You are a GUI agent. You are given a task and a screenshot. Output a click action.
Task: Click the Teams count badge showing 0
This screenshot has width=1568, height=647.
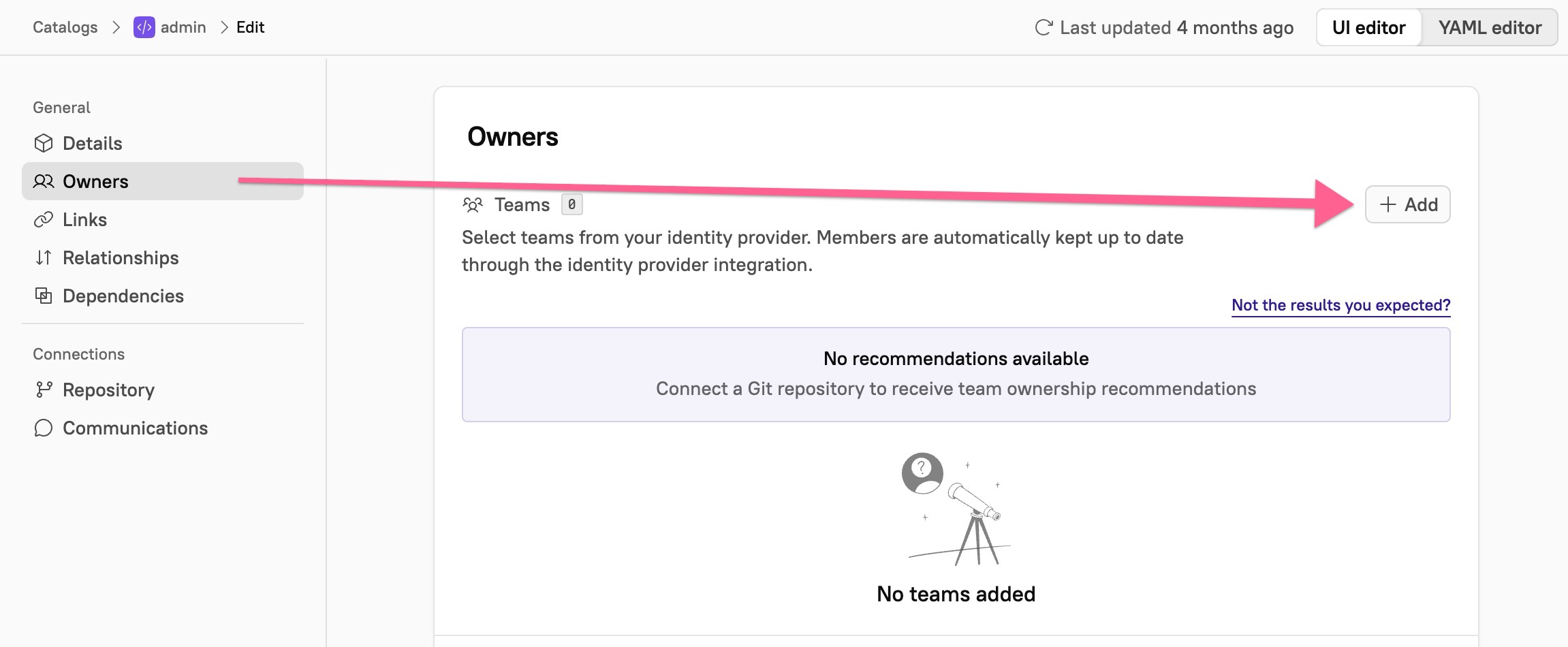coord(572,204)
